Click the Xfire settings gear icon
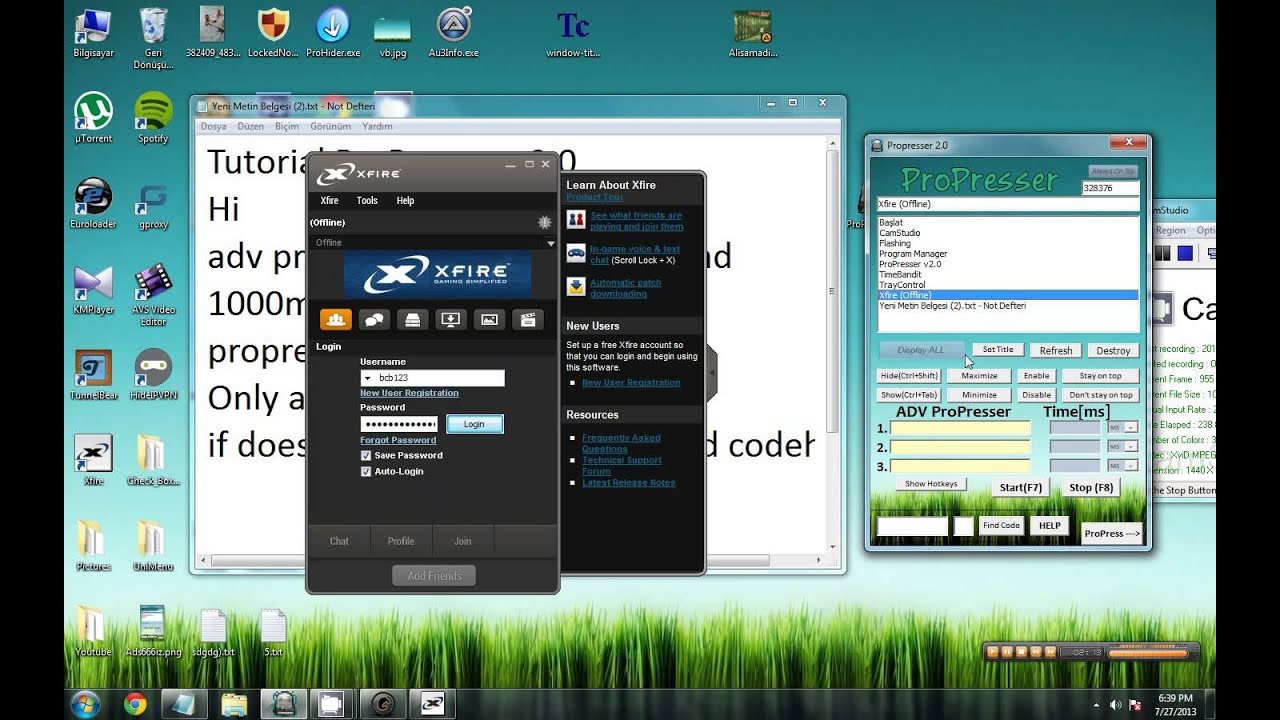1280x720 pixels. (x=544, y=222)
